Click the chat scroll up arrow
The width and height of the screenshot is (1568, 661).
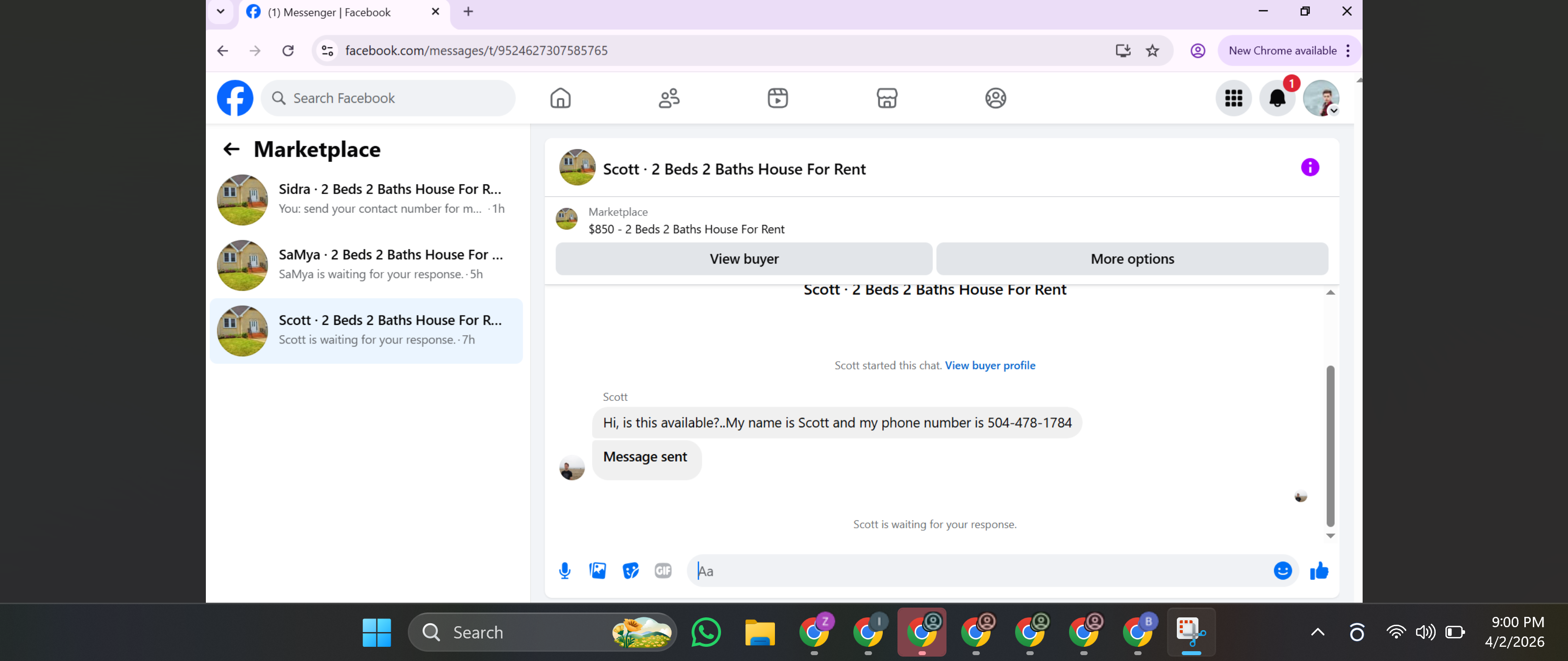[x=1330, y=293]
